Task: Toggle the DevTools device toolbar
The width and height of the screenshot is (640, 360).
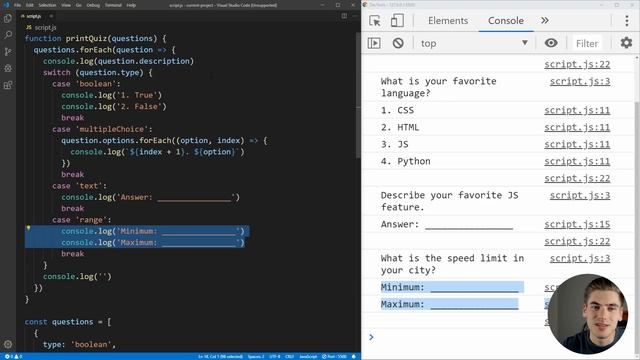Action: click(x=397, y=21)
